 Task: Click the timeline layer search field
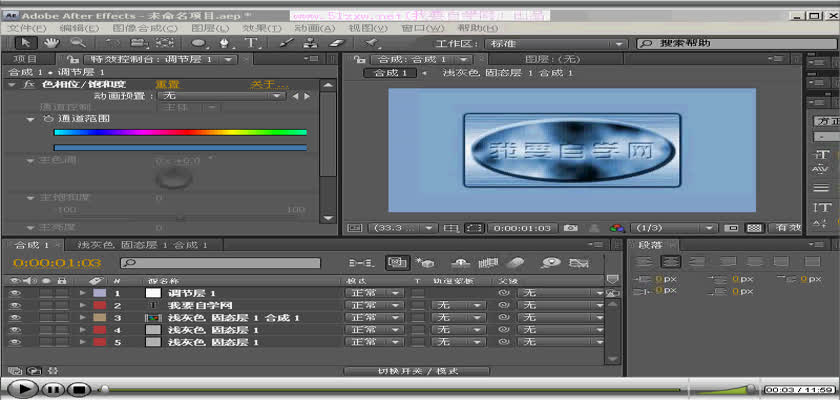point(220,263)
